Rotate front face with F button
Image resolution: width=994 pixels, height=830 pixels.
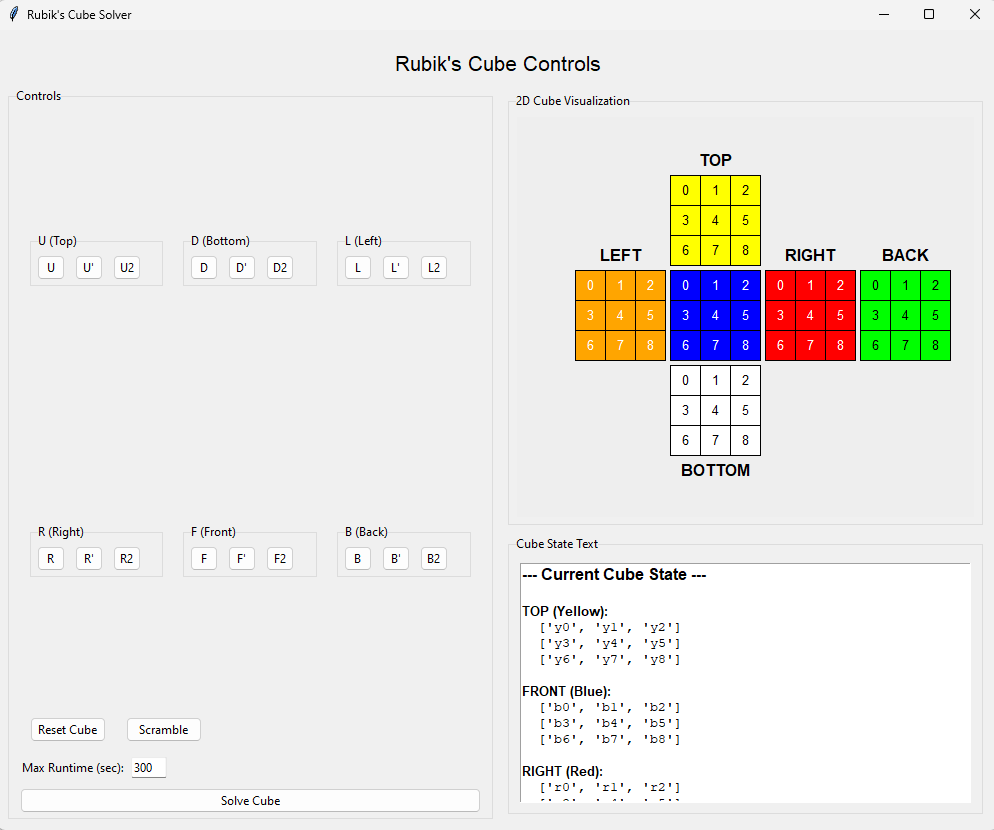point(203,559)
